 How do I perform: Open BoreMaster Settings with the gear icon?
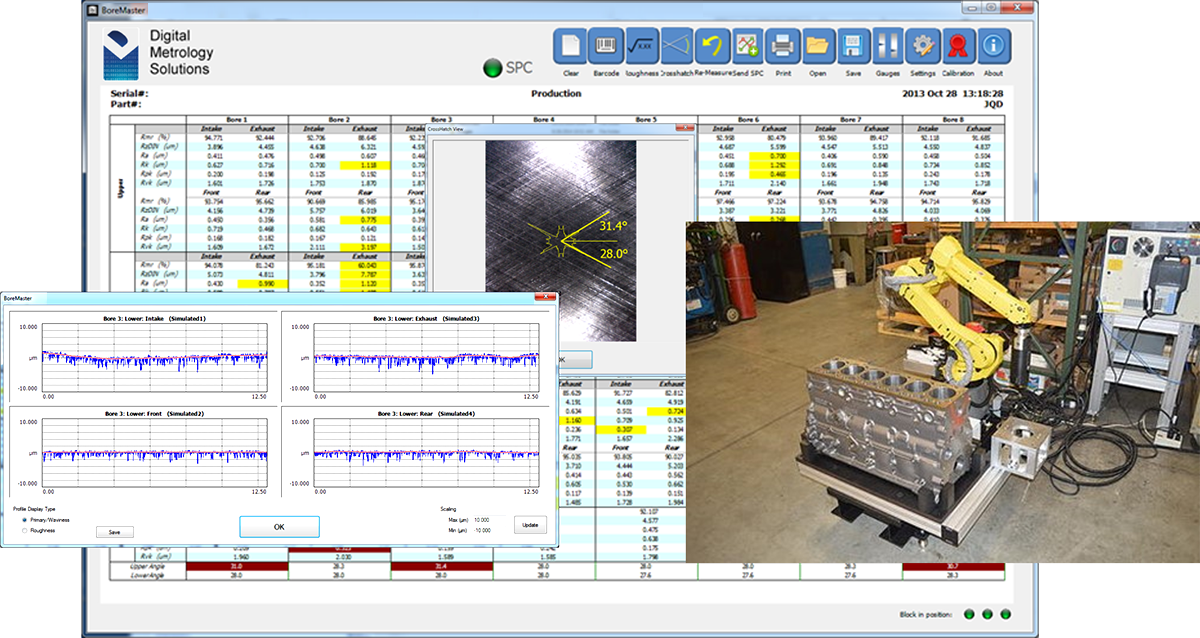coord(922,46)
